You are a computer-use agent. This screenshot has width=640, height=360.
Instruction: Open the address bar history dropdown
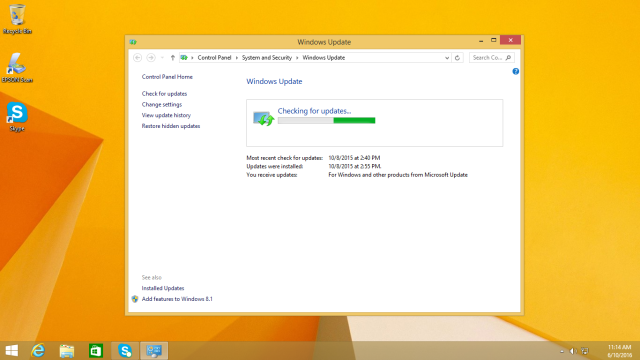(x=447, y=58)
